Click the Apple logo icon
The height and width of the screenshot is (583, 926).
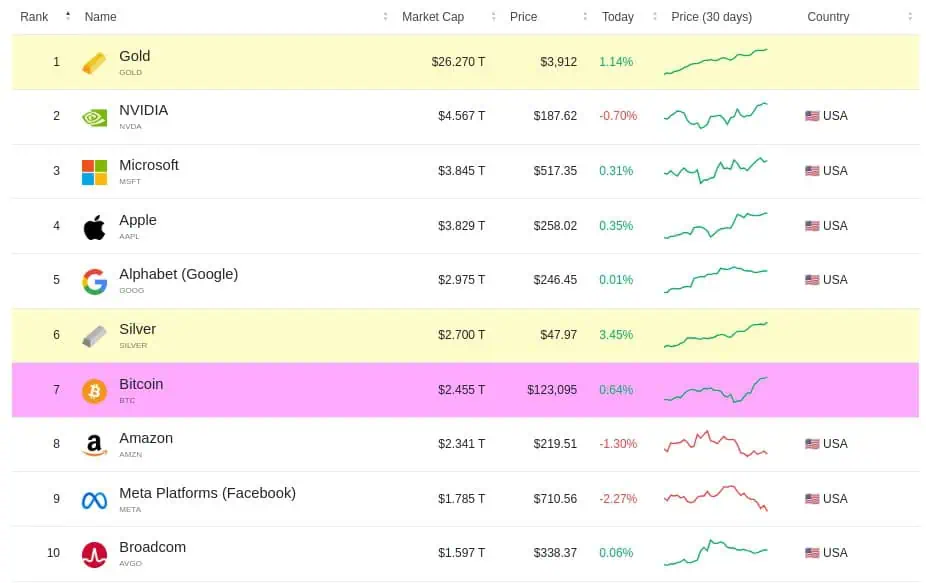click(94, 227)
